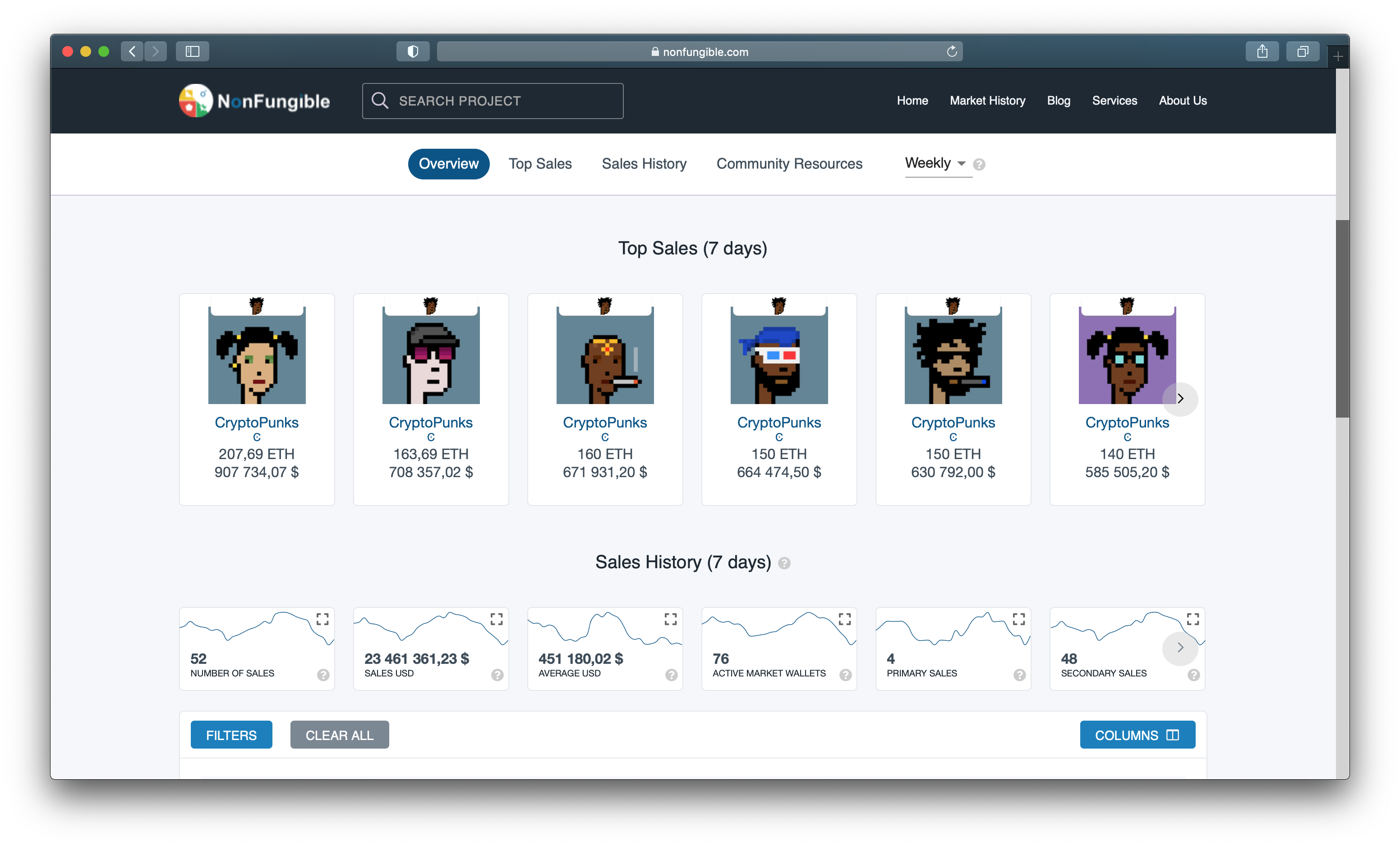Open the Safari share icon
The width and height of the screenshot is (1400, 846).
click(1262, 51)
